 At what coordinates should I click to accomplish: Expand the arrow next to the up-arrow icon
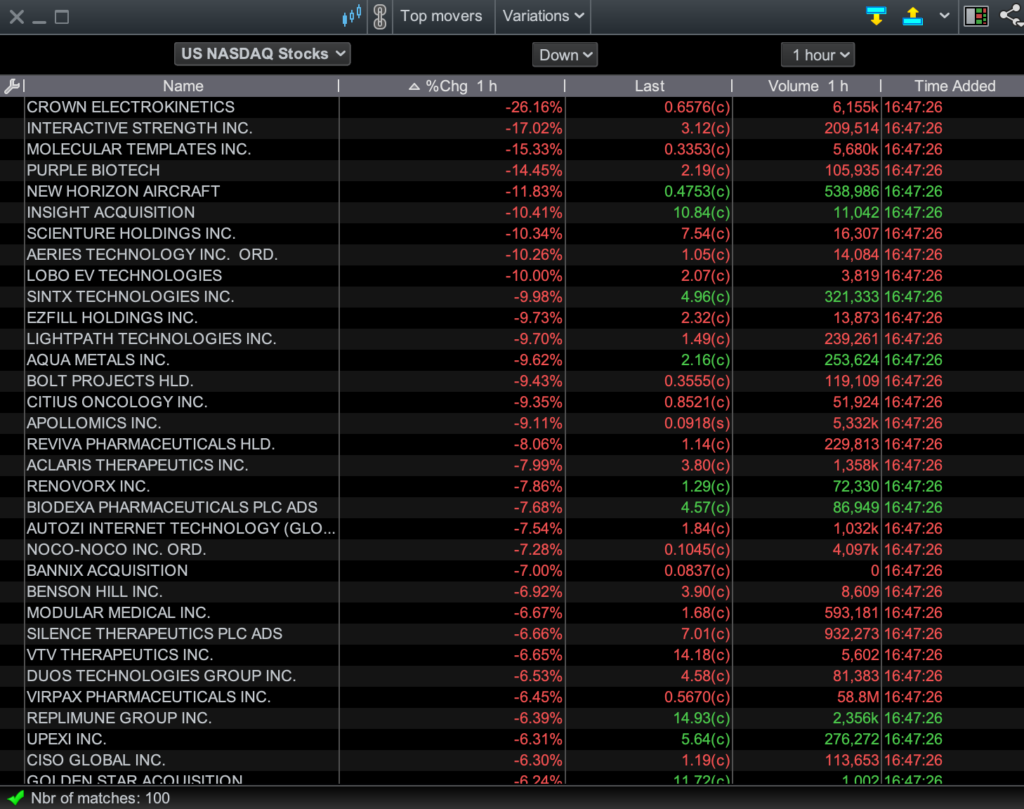click(944, 16)
